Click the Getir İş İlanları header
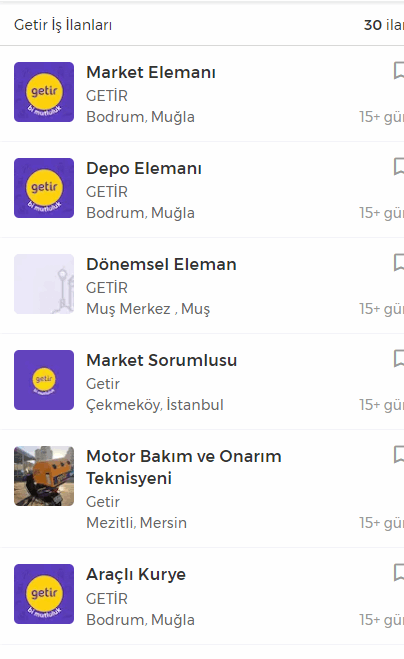The width and height of the screenshot is (404, 659). (x=63, y=25)
